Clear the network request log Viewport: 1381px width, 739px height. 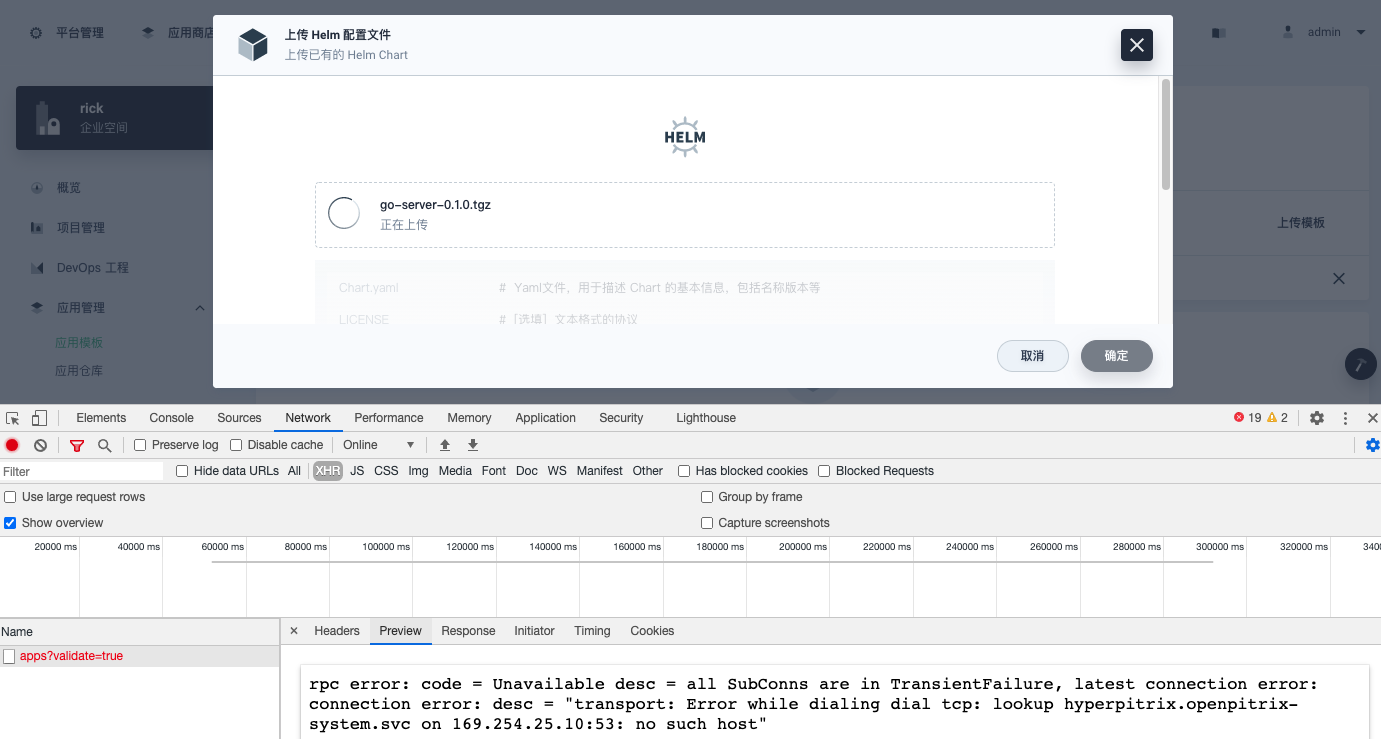[x=39, y=444]
